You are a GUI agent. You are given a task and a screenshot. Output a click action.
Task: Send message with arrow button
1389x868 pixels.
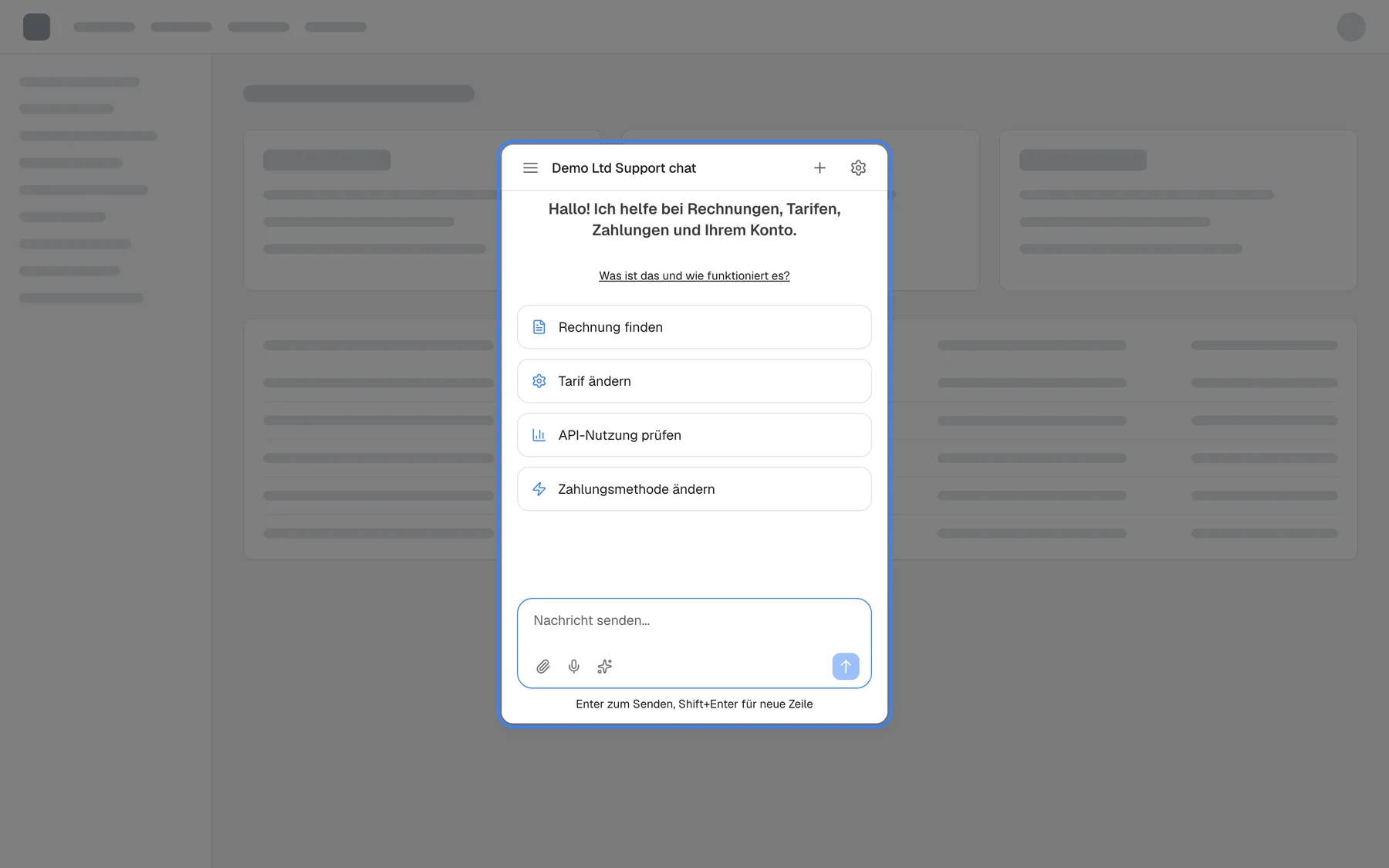(846, 667)
